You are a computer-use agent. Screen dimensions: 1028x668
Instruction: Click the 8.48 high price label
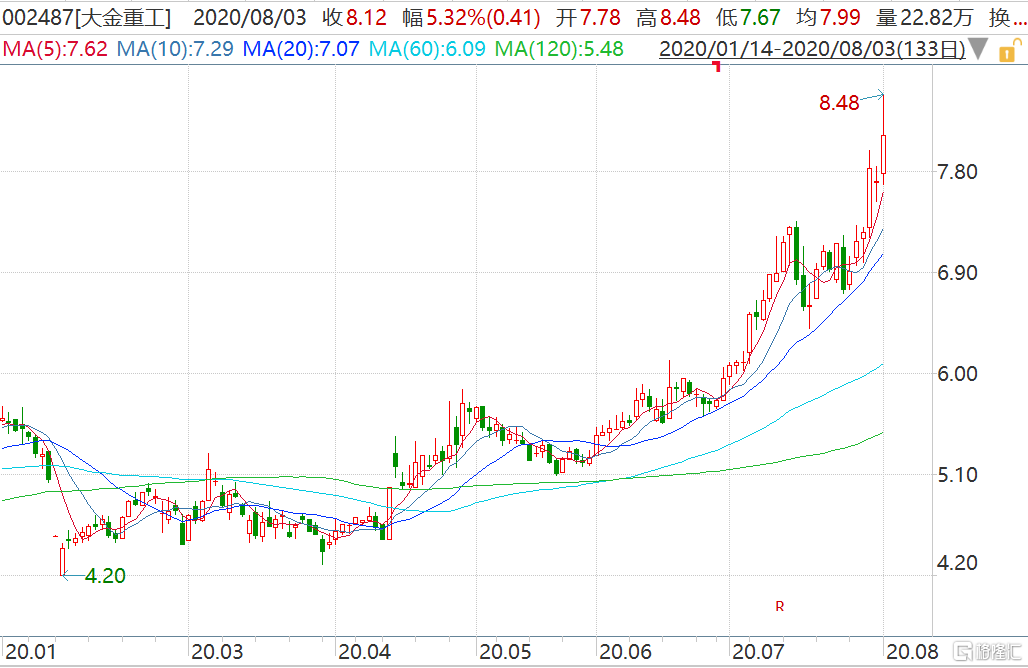(839, 103)
